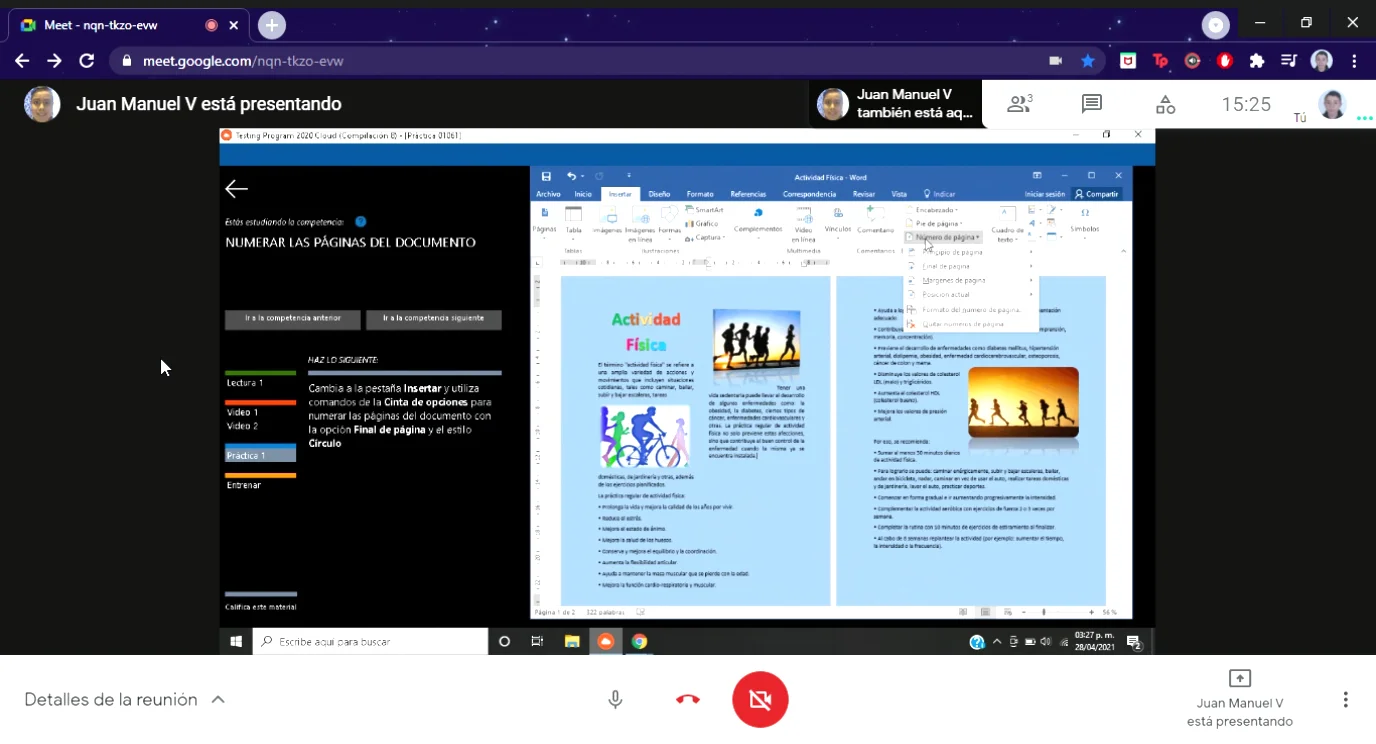Go back using the training program arrow
The image size is (1376, 744).
[x=236, y=189]
